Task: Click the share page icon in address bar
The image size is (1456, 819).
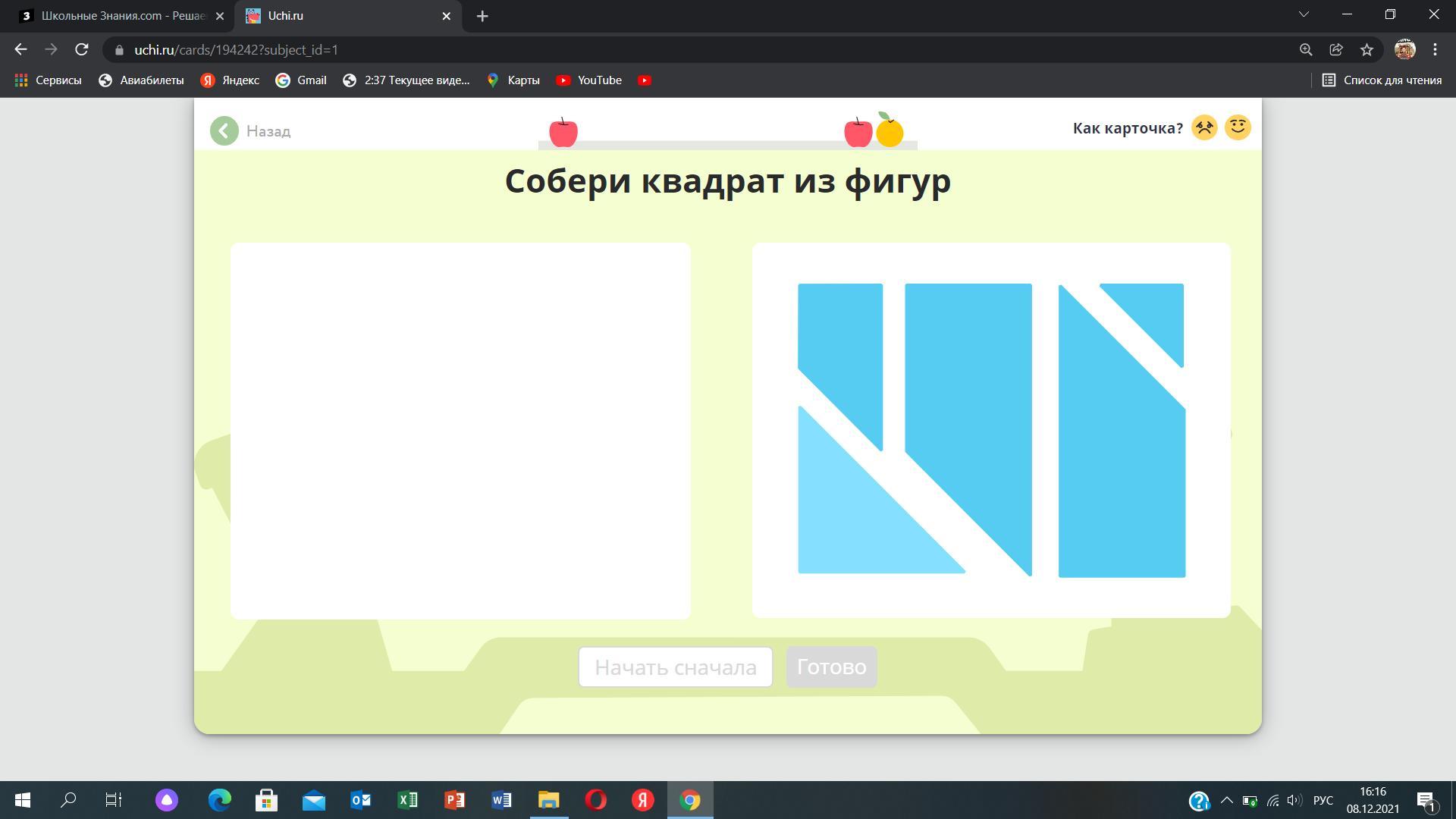Action: pos(1336,50)
